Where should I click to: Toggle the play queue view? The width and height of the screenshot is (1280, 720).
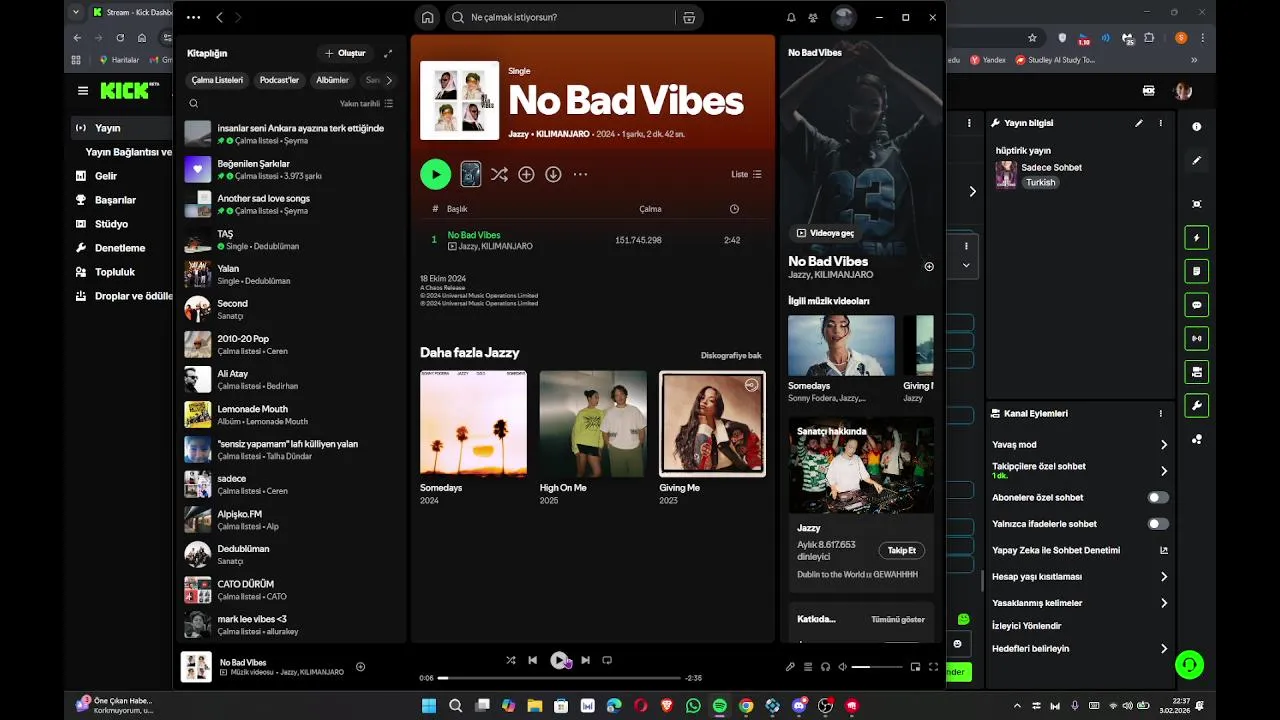tap(808, 667)
